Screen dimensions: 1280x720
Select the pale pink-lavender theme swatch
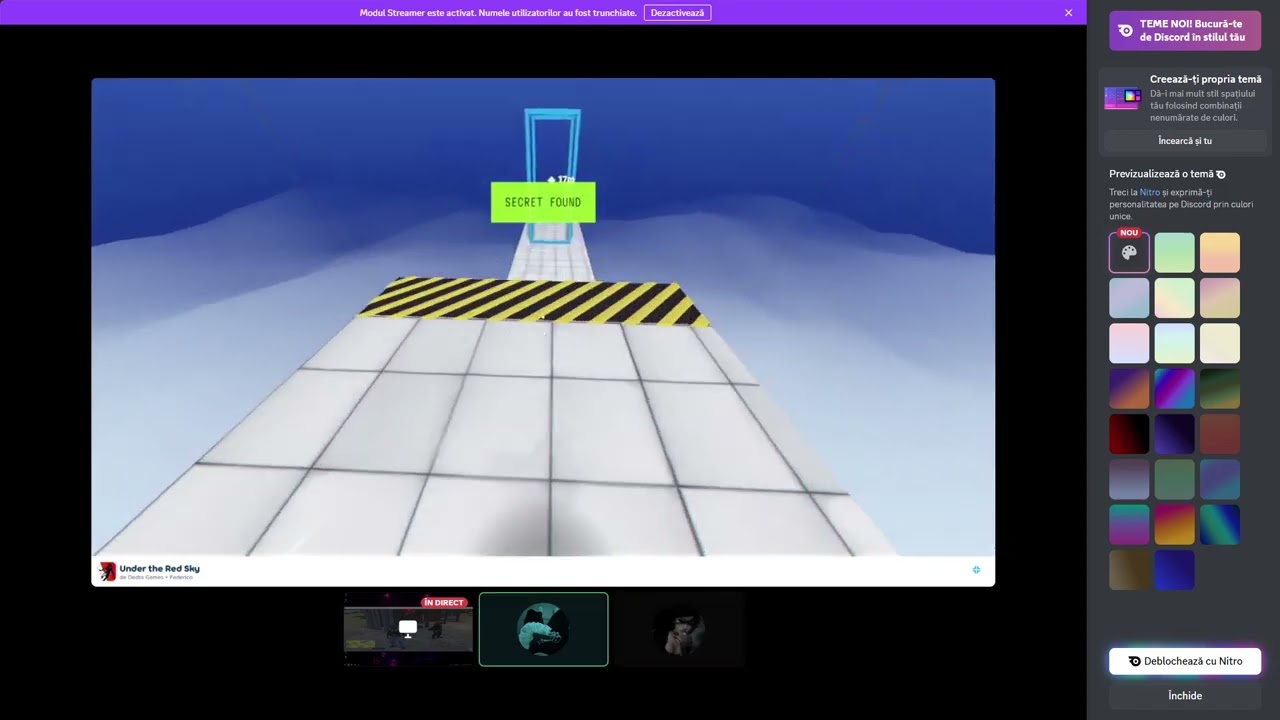click(1129, 343)
